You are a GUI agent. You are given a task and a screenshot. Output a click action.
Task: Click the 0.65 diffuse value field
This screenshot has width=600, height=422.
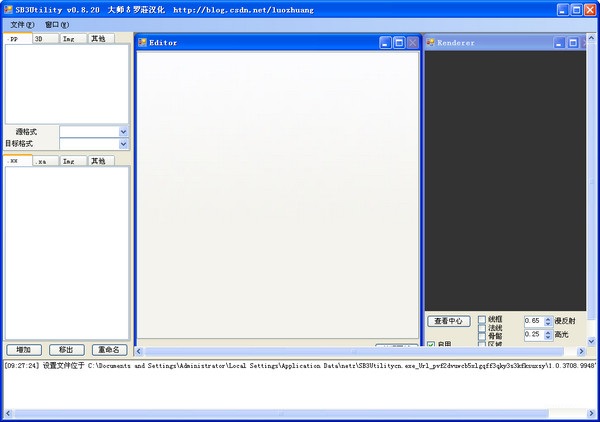(534, 321)
